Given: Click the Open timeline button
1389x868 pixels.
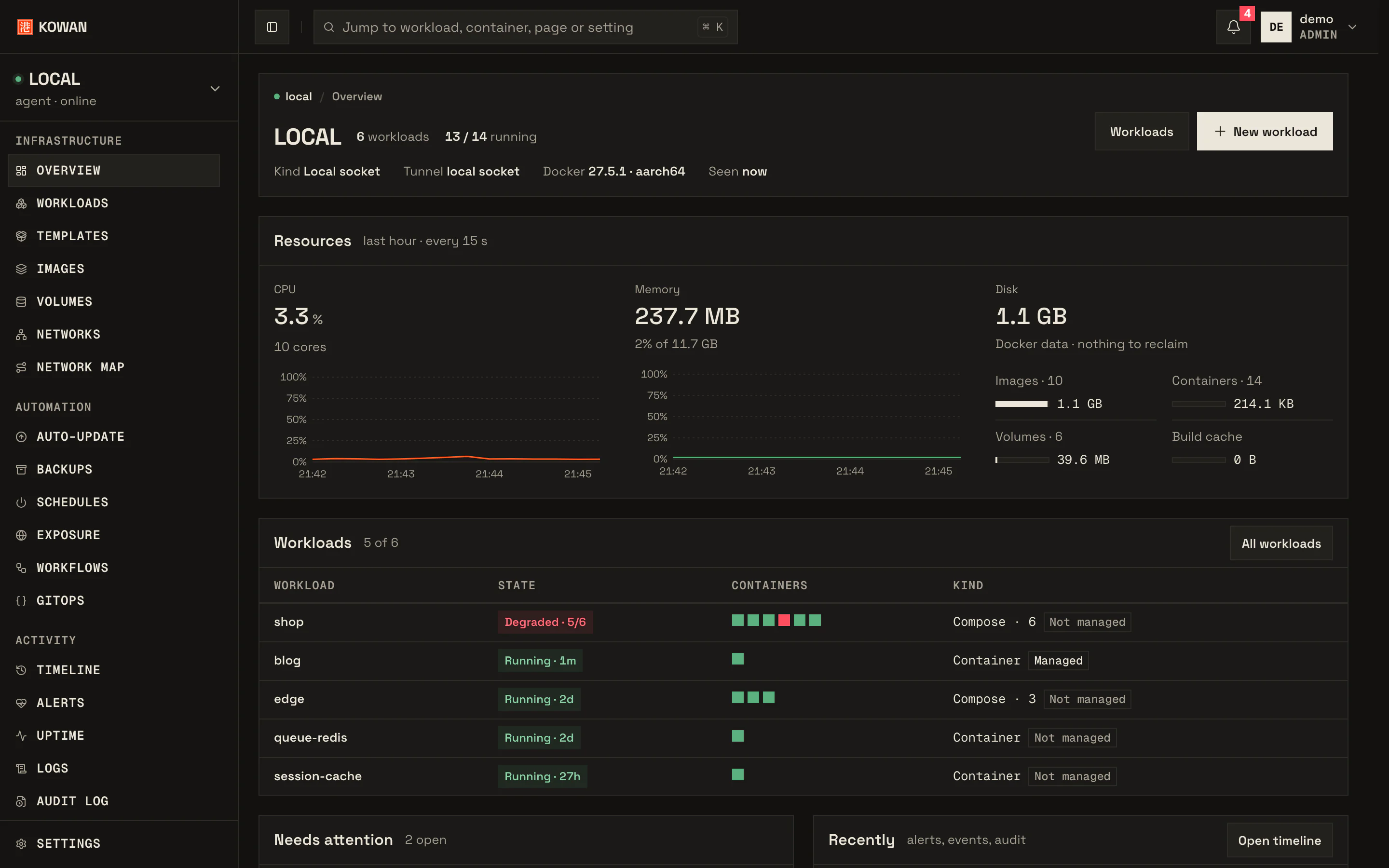Looking at the screenshot, I should (1280, 841).
